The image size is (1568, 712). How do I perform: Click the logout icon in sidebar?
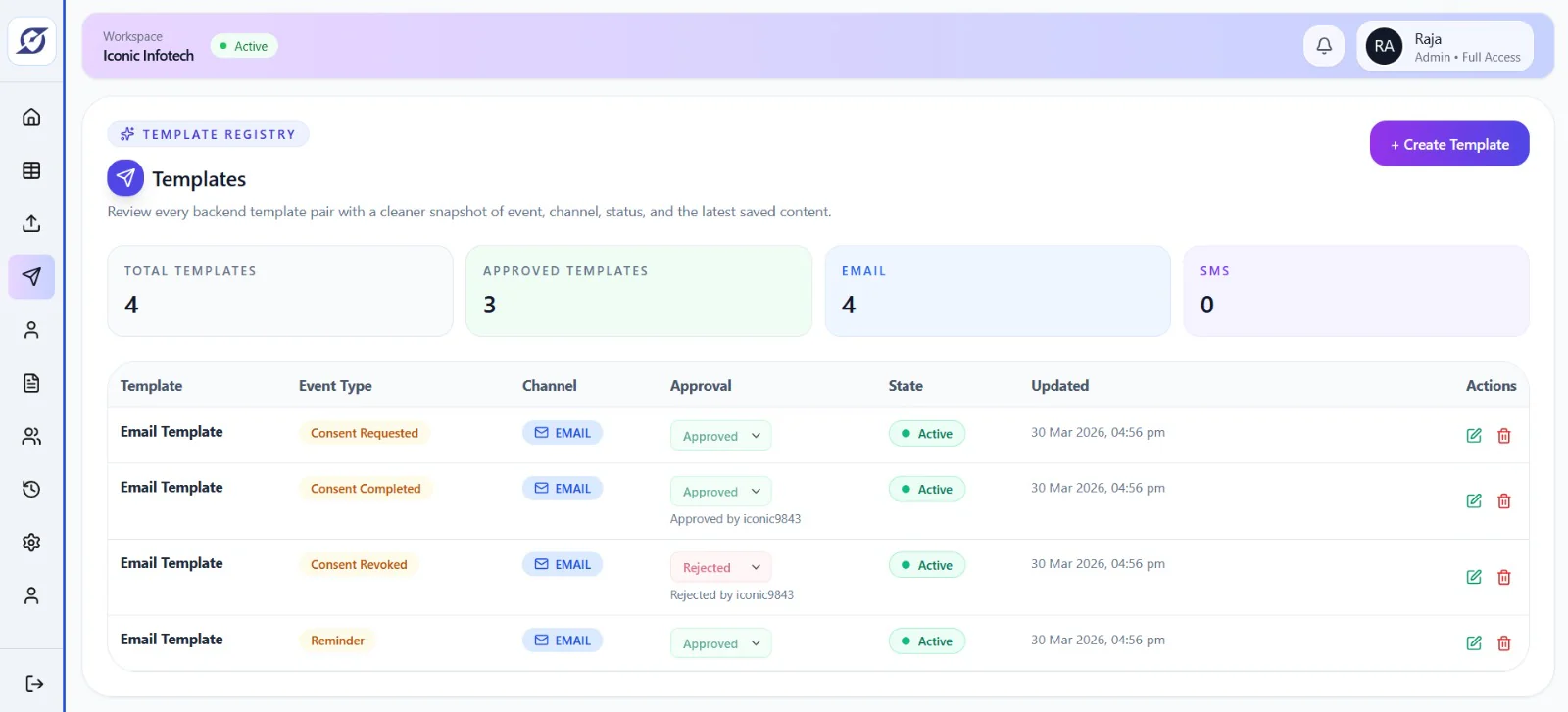(x=34, y=684)
